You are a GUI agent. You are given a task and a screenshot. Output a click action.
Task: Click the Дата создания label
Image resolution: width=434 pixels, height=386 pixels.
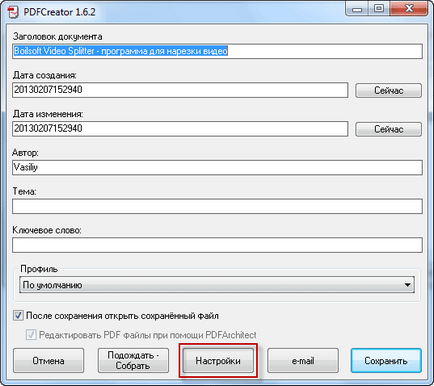click(45, 75)
